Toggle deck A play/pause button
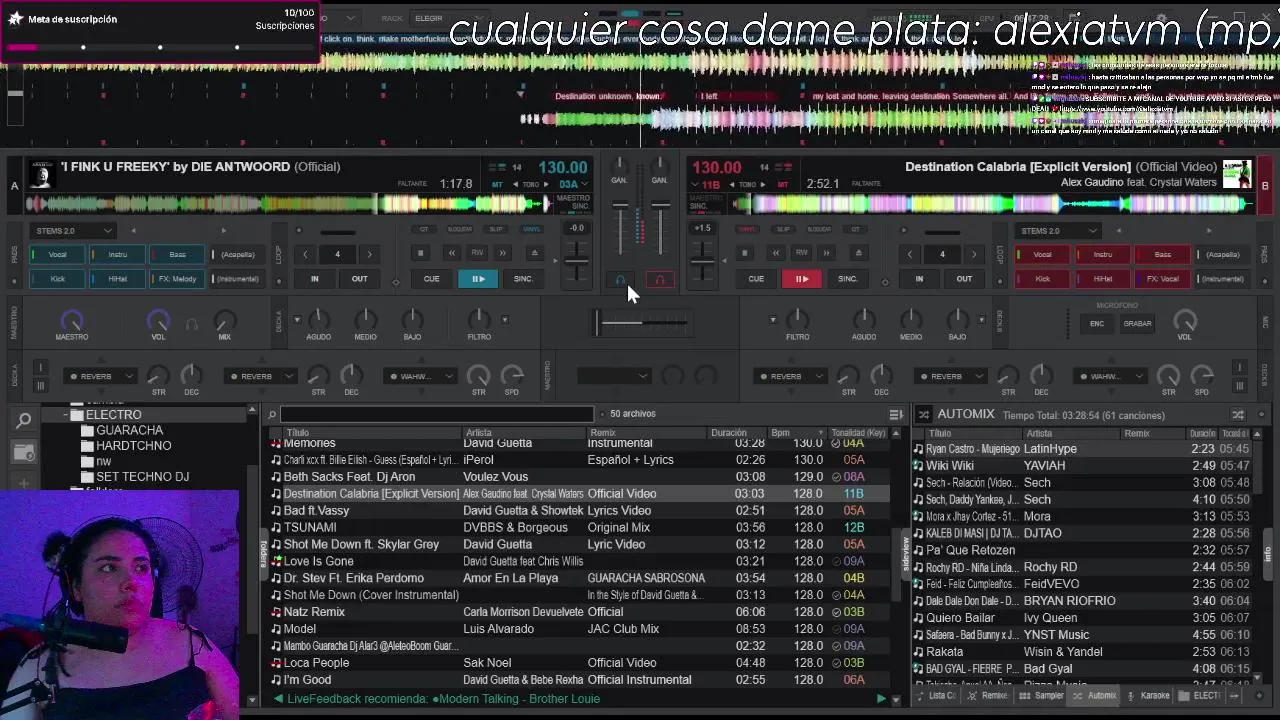This screenshot has height=720, width=1280. click(x=478, y=279)
